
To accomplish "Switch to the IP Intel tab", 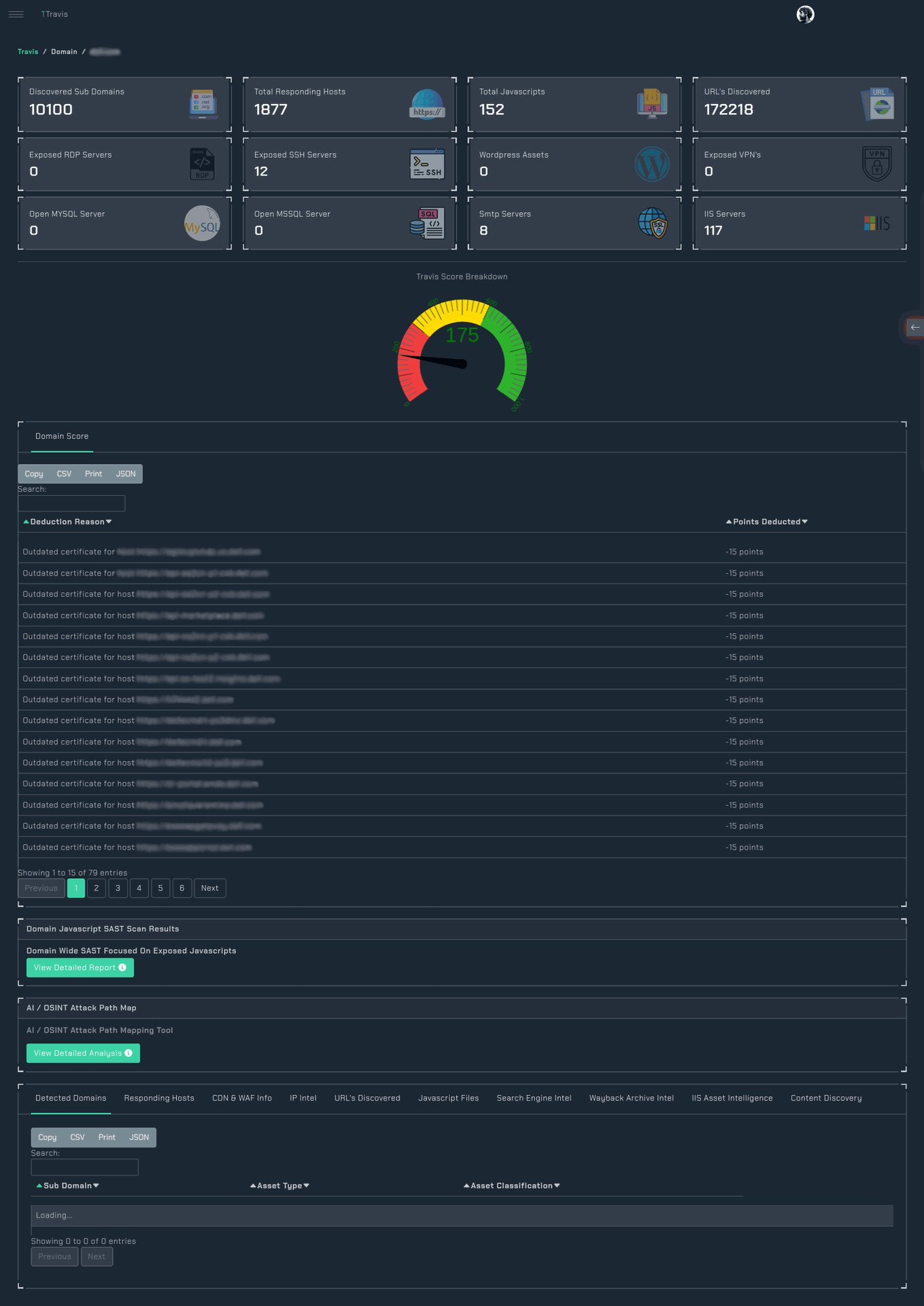I will pyautogui.click(x=303, y=1098).
